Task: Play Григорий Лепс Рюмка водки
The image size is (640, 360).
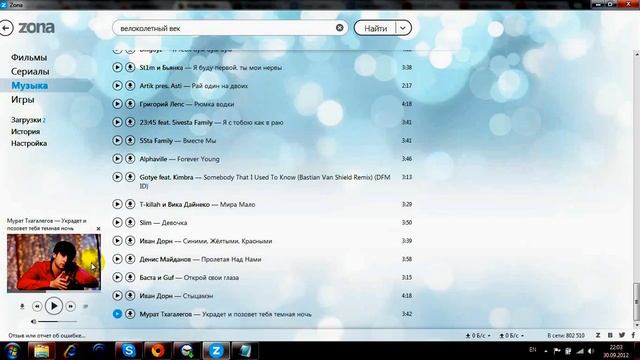Action: click(x=117, y=104)
